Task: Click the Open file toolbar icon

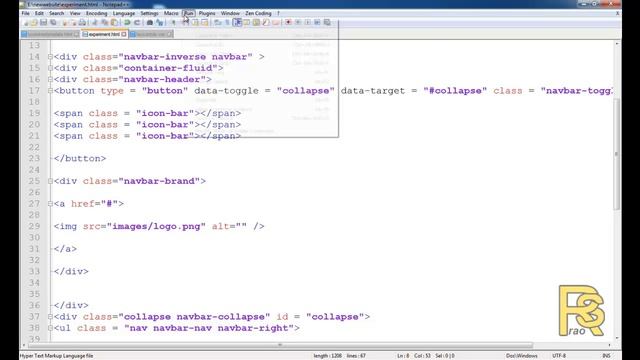Action: (x=33, y=22)
